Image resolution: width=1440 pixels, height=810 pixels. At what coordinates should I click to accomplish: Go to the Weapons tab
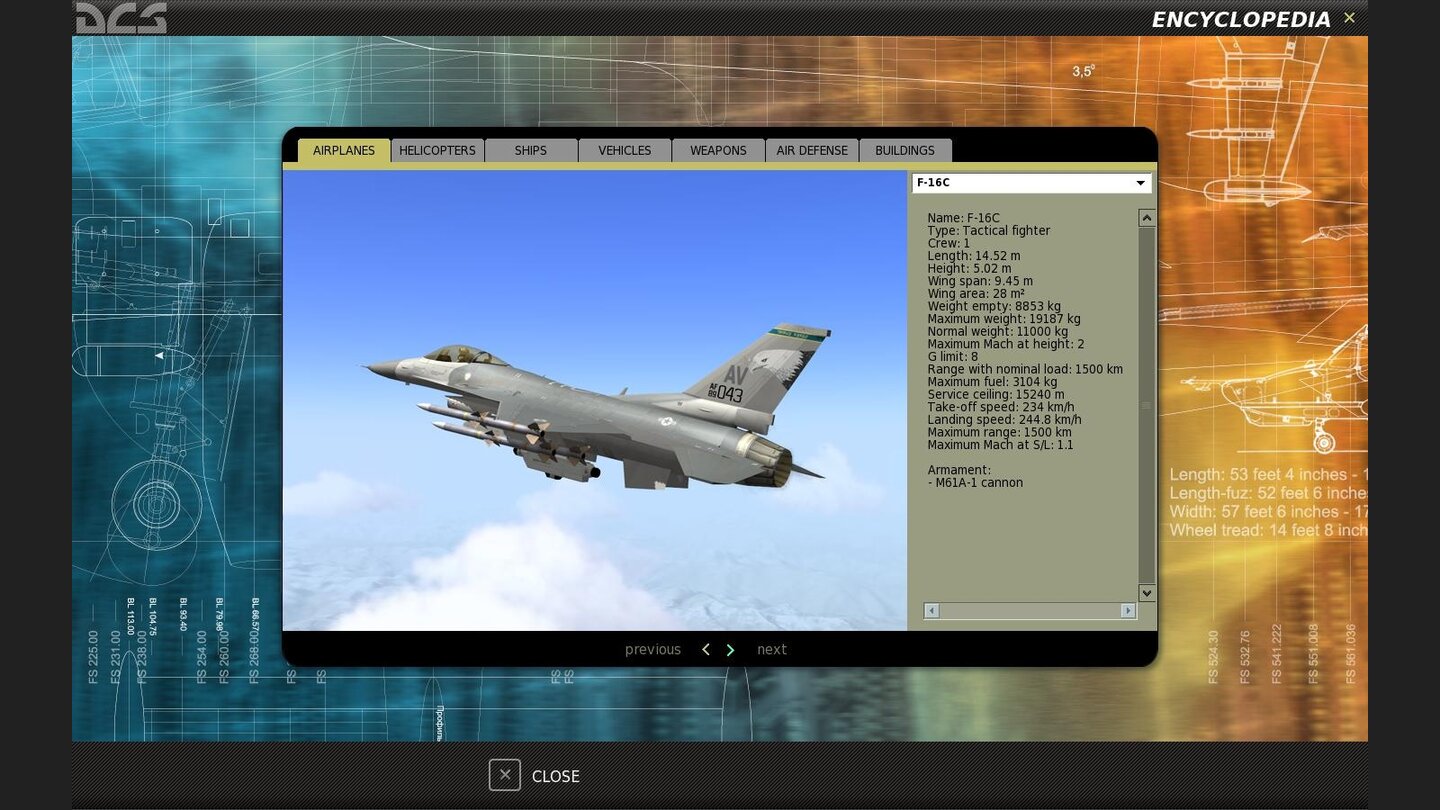[x=718, y=150]
